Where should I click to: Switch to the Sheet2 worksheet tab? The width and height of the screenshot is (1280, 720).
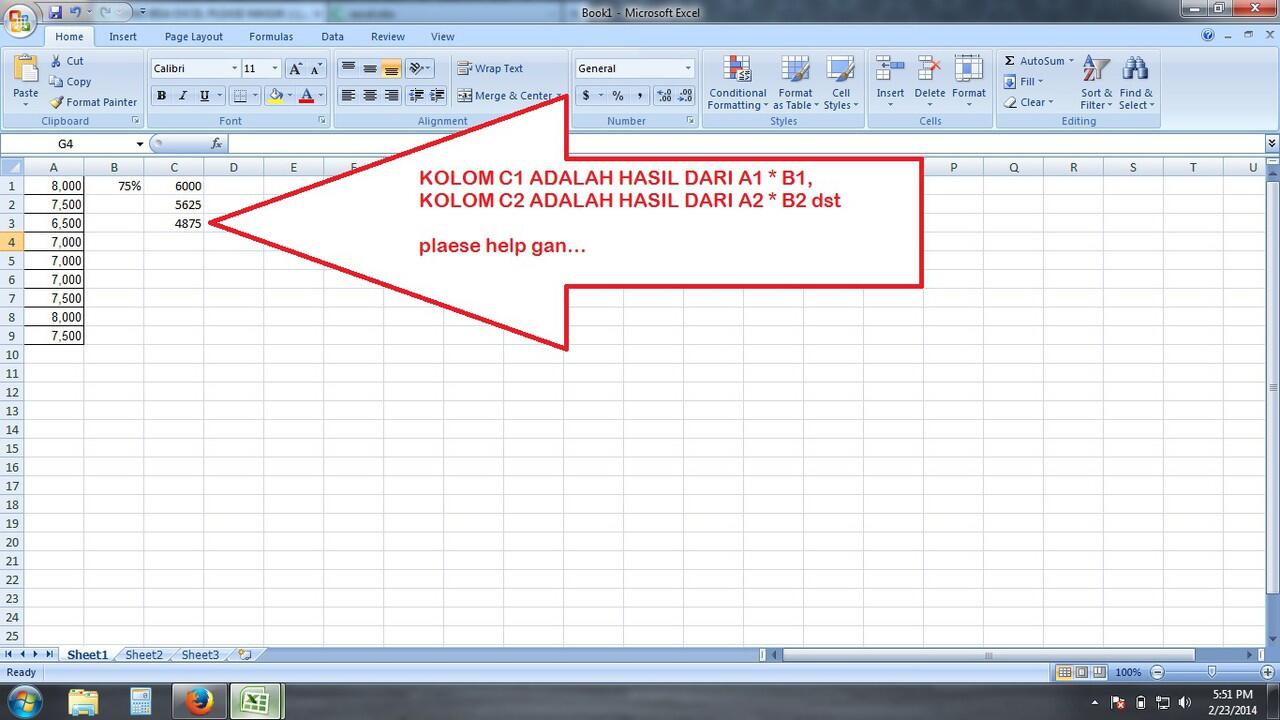144,655
